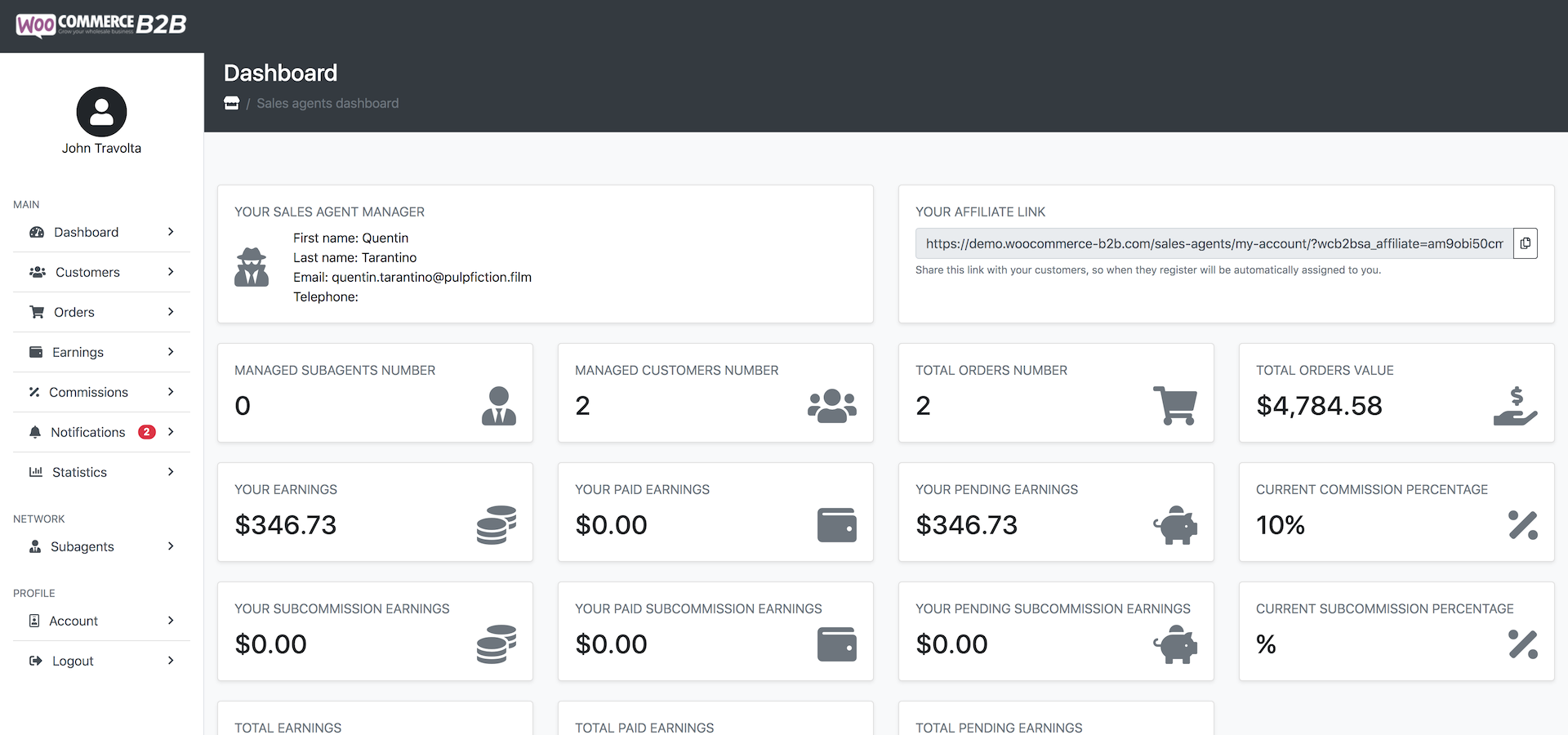This screenshot has height=735, width=1568.
Task: Expand the Account menu chevron
Action: 171,621
